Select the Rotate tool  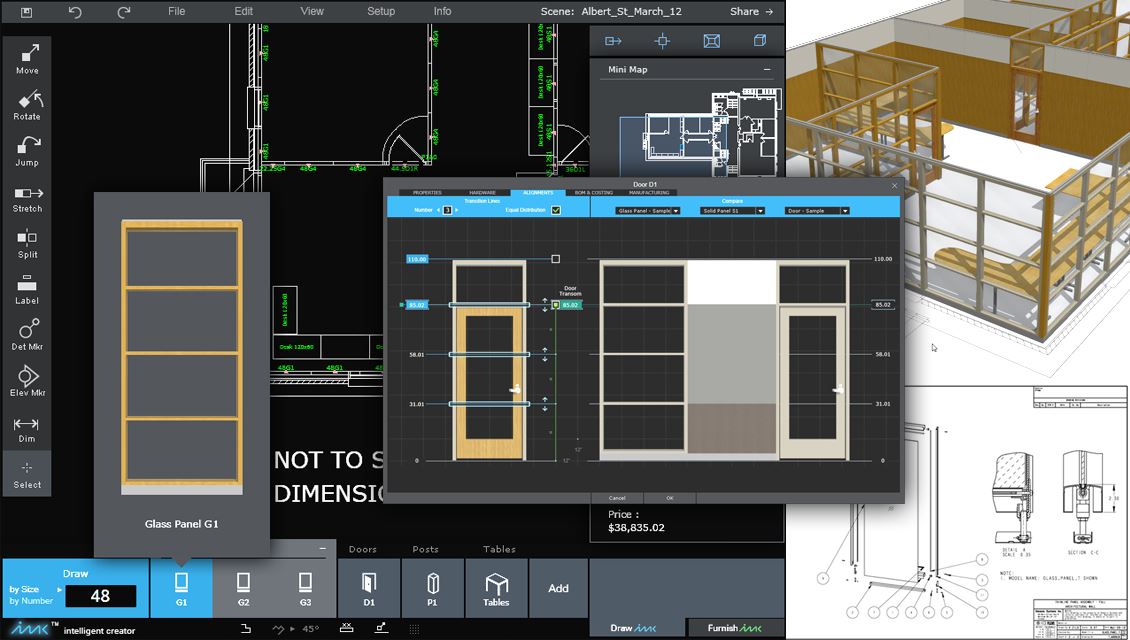point(27,105)
